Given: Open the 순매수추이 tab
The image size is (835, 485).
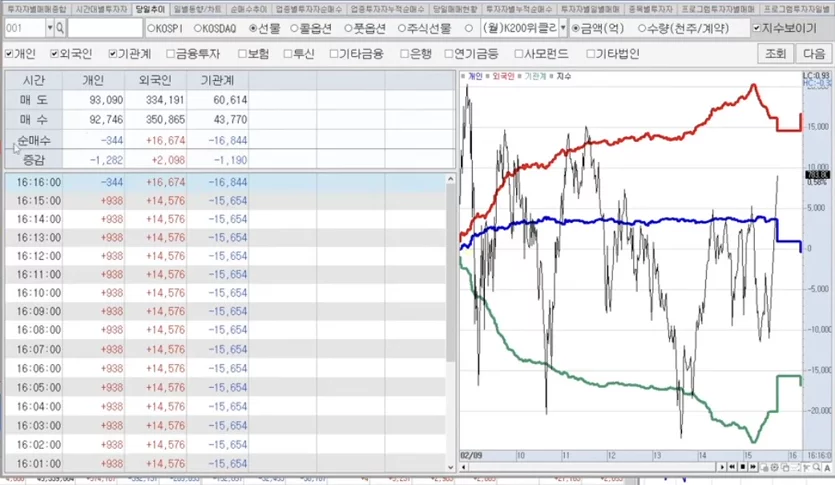Looking at the screenshot, I should 249,9.
